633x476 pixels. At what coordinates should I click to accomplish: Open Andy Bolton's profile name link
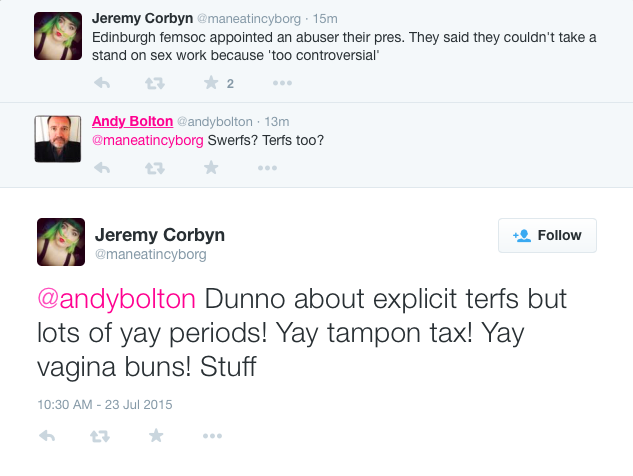point(133,121)
